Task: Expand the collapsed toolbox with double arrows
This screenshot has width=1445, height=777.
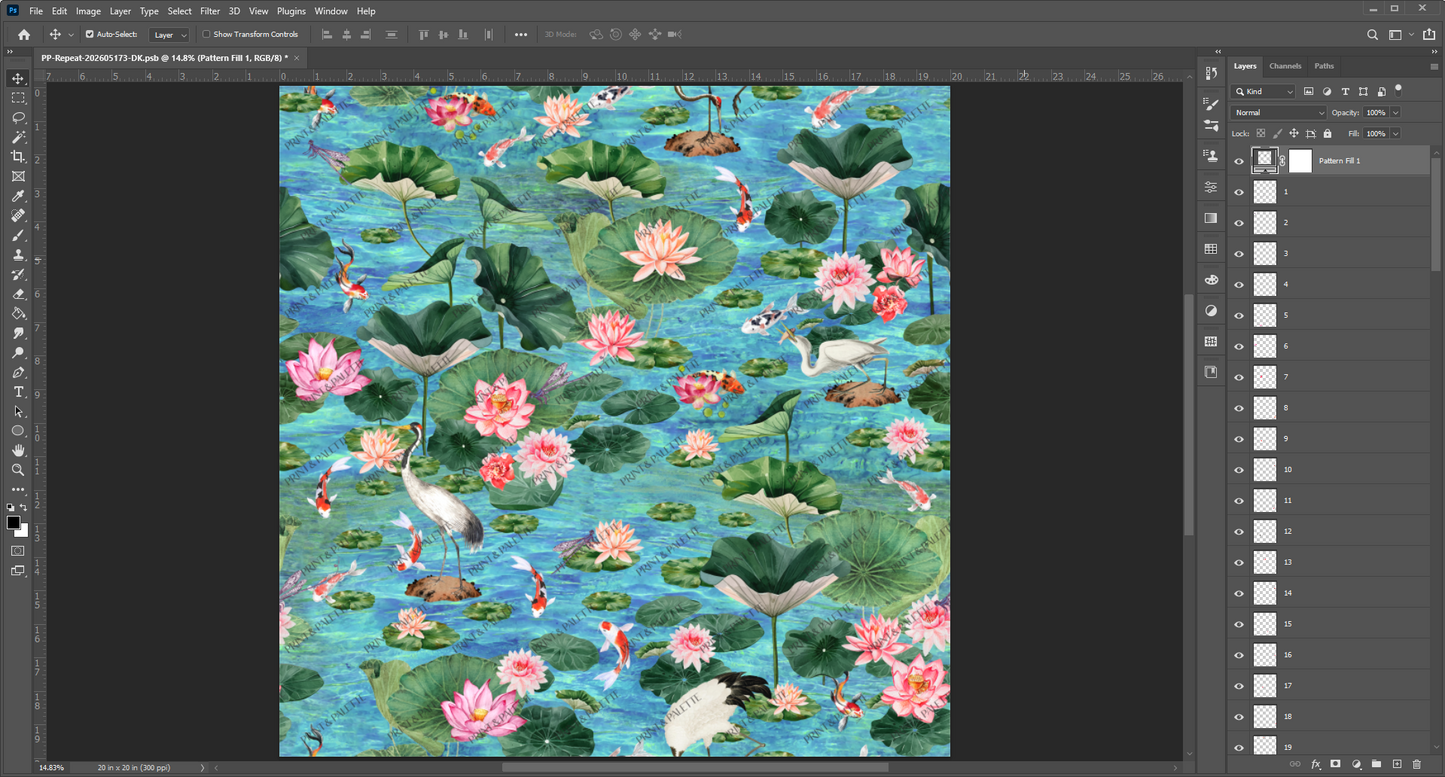Action: pos(12,52)
